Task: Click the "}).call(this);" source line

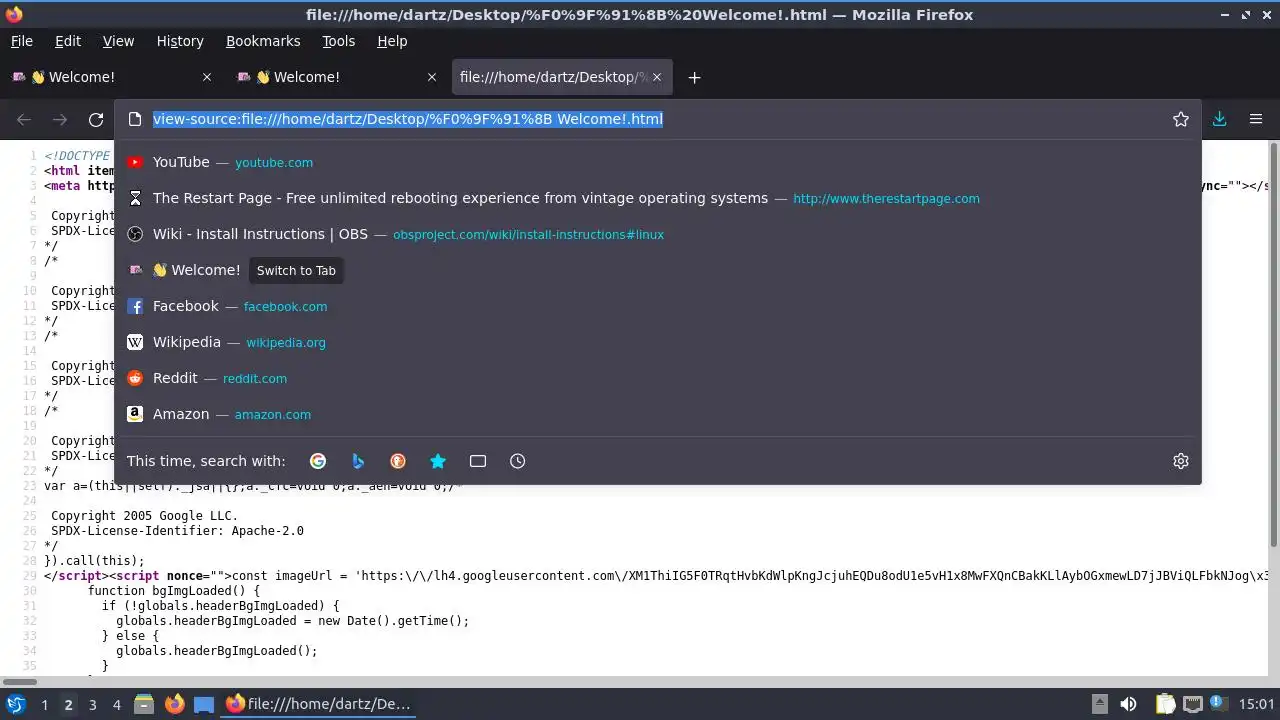Action: (94, 561)
